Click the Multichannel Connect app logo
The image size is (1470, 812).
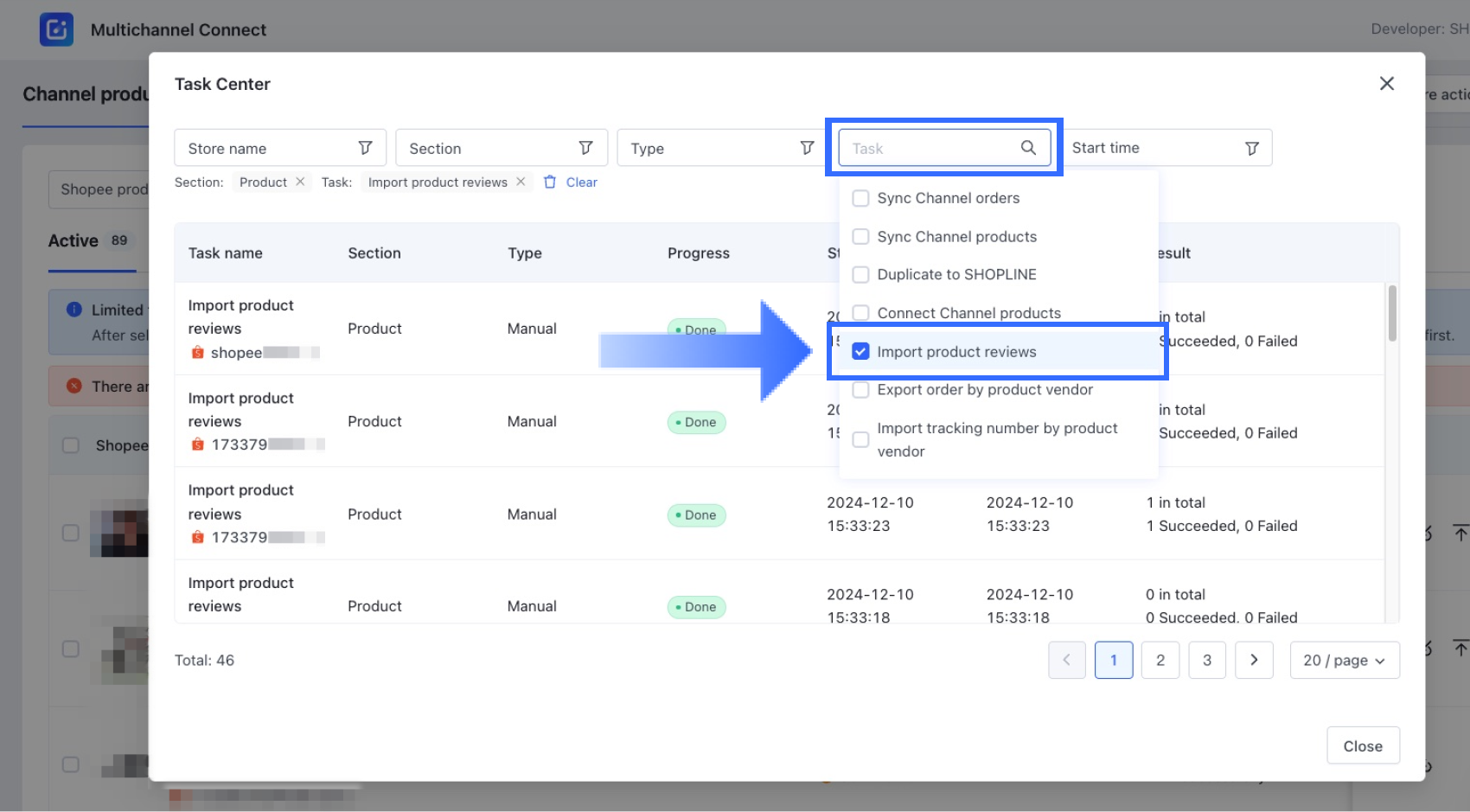coord(56,29)
